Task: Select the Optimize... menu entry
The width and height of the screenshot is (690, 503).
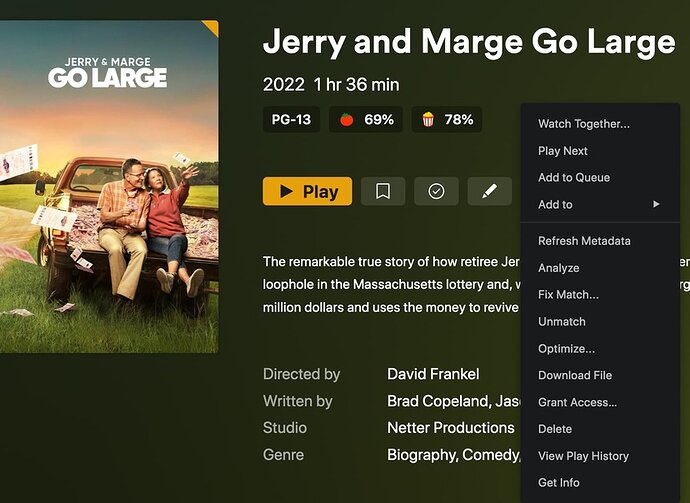Action: pyautogui.click(x=566, y=349)
